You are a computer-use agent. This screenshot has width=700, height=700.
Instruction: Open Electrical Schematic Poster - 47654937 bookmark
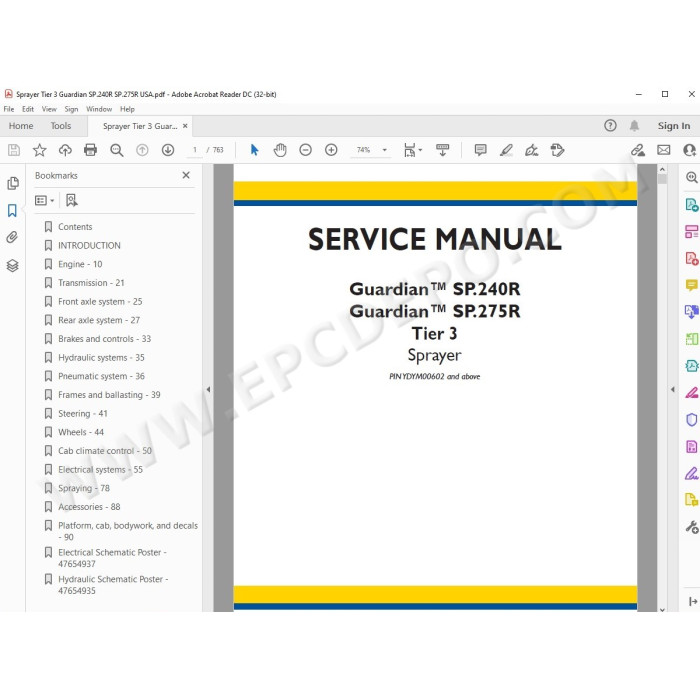click(112, 558)
